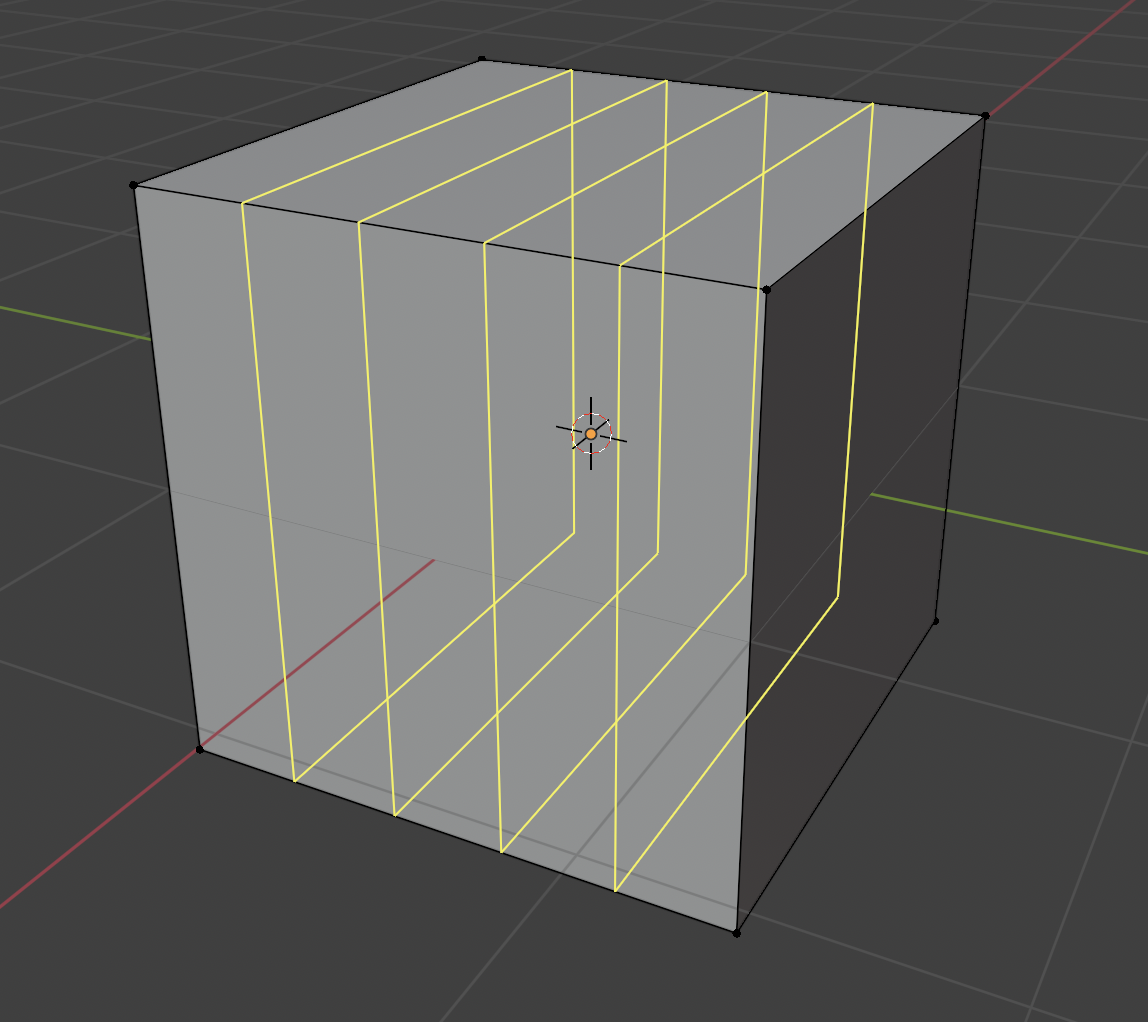Select the topmost rear vertex of the cube

click(482, 60)
